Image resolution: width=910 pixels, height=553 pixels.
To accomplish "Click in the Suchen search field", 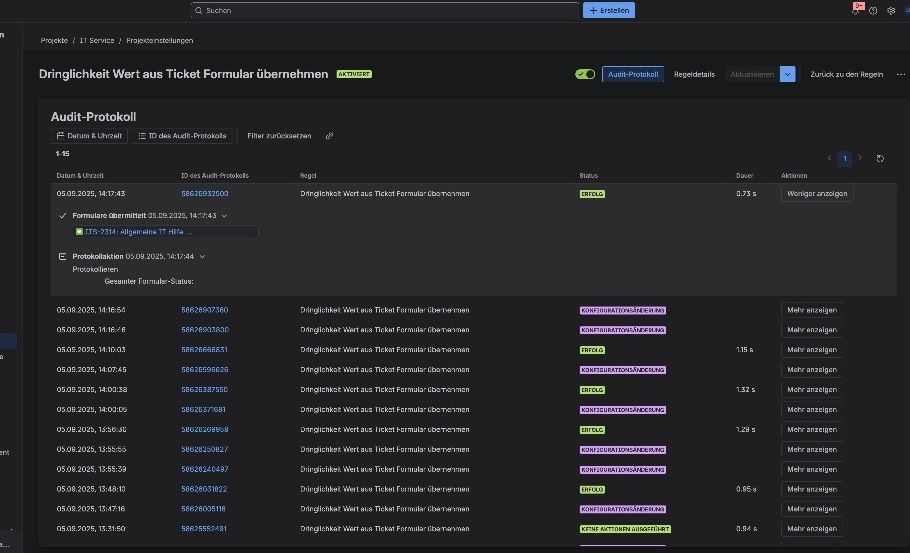I will coord(386,10).
